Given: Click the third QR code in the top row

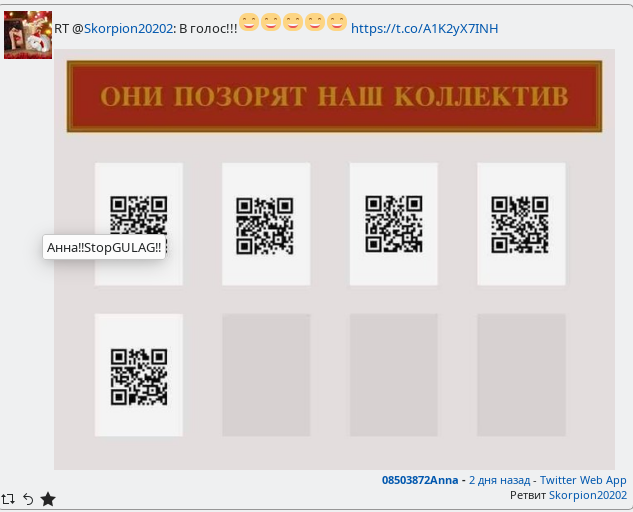Looking at the screenshot, I should point(393,224).
